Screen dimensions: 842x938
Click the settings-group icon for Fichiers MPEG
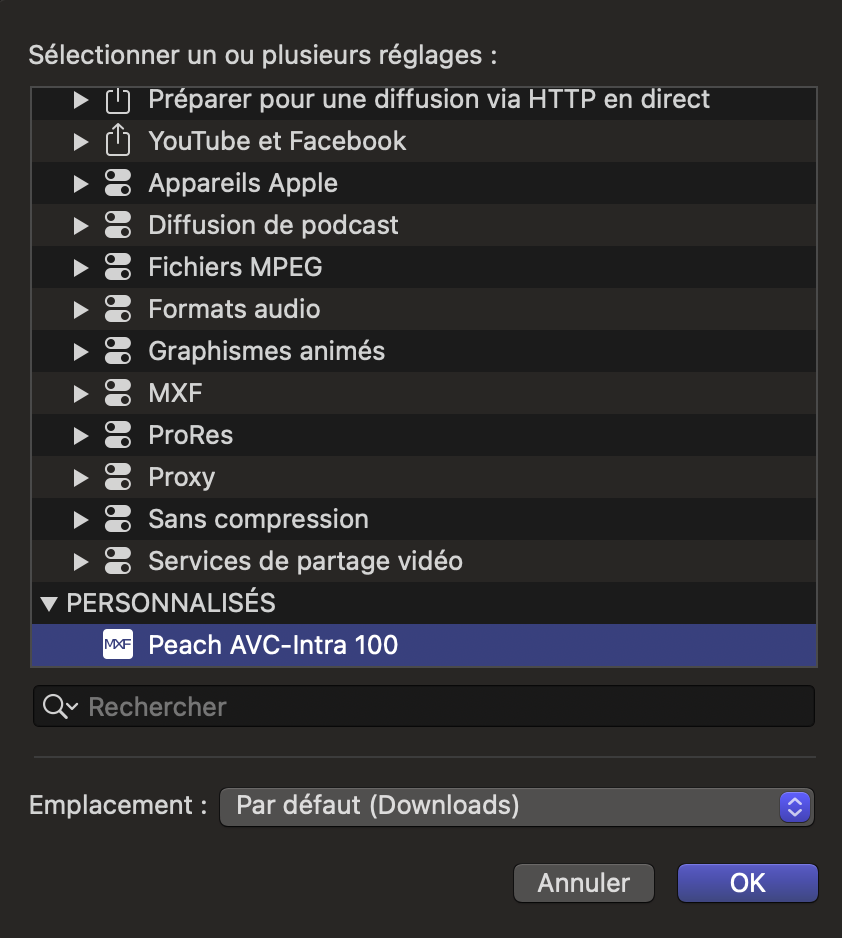118,267
